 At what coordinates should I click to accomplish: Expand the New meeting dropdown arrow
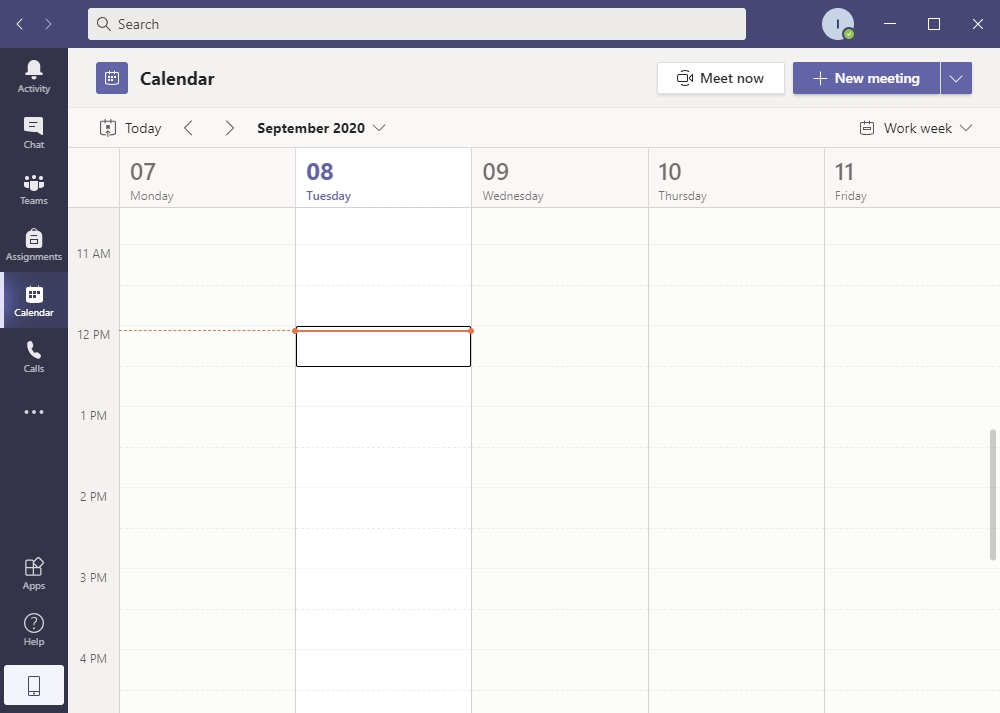pos(956,78)
